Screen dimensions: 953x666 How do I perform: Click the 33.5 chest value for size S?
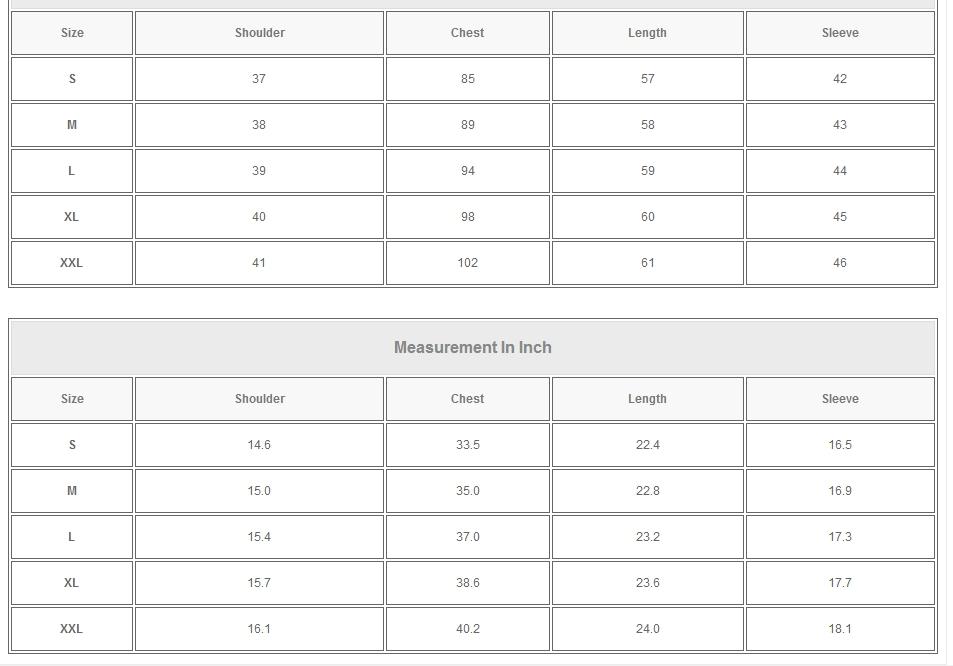[467, 445]
